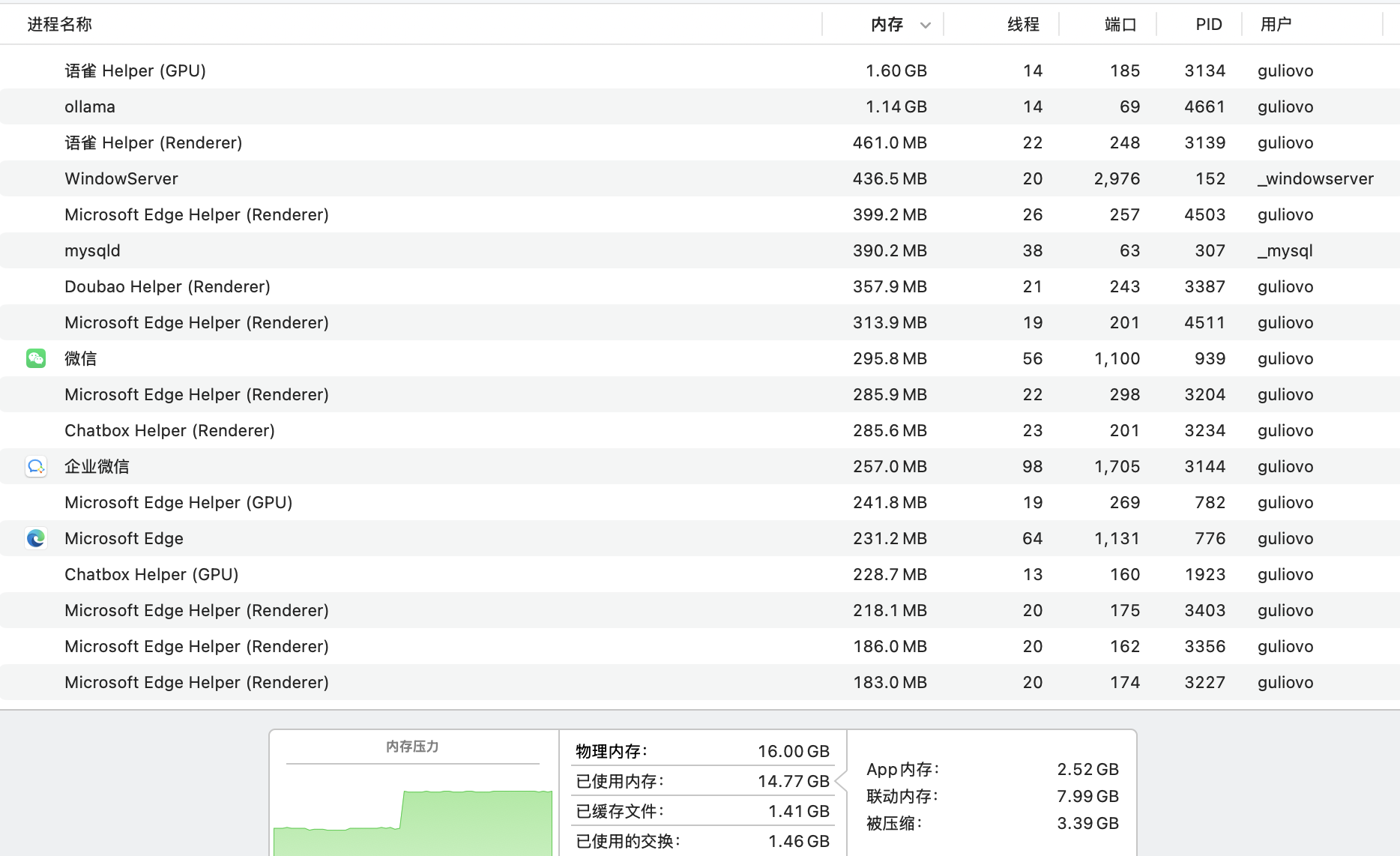Toggle the 内存 column sort arrow
1400x856 pixels.
(926, 25)
